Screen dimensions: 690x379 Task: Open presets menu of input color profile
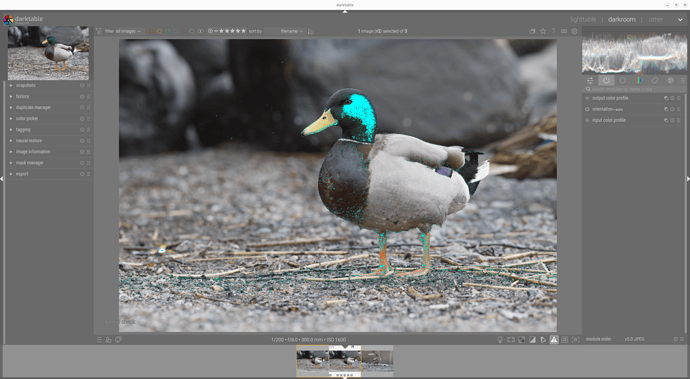(x=679, y=120)
